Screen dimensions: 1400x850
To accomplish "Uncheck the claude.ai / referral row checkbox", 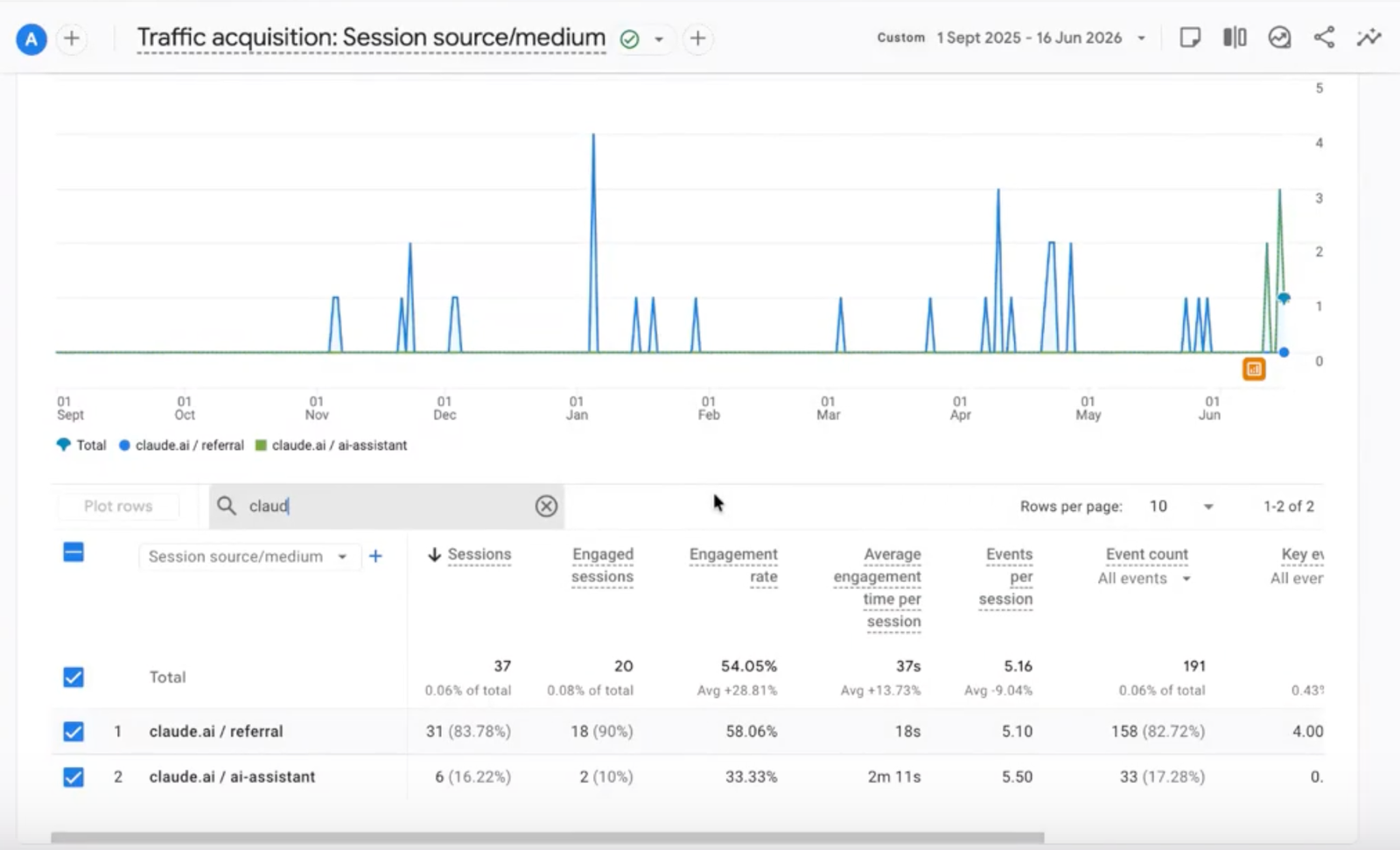I will [73, 732].
